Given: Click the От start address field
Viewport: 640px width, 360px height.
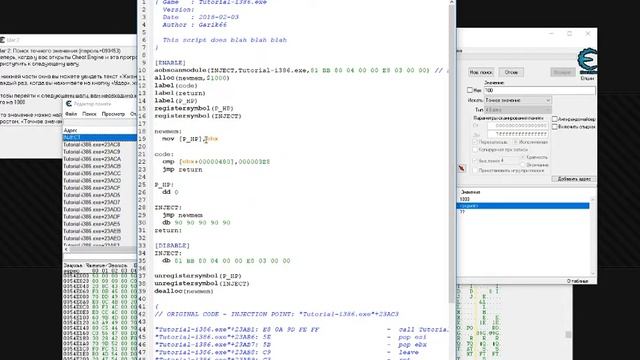Looking at the screenshot, I should point(517,126).
